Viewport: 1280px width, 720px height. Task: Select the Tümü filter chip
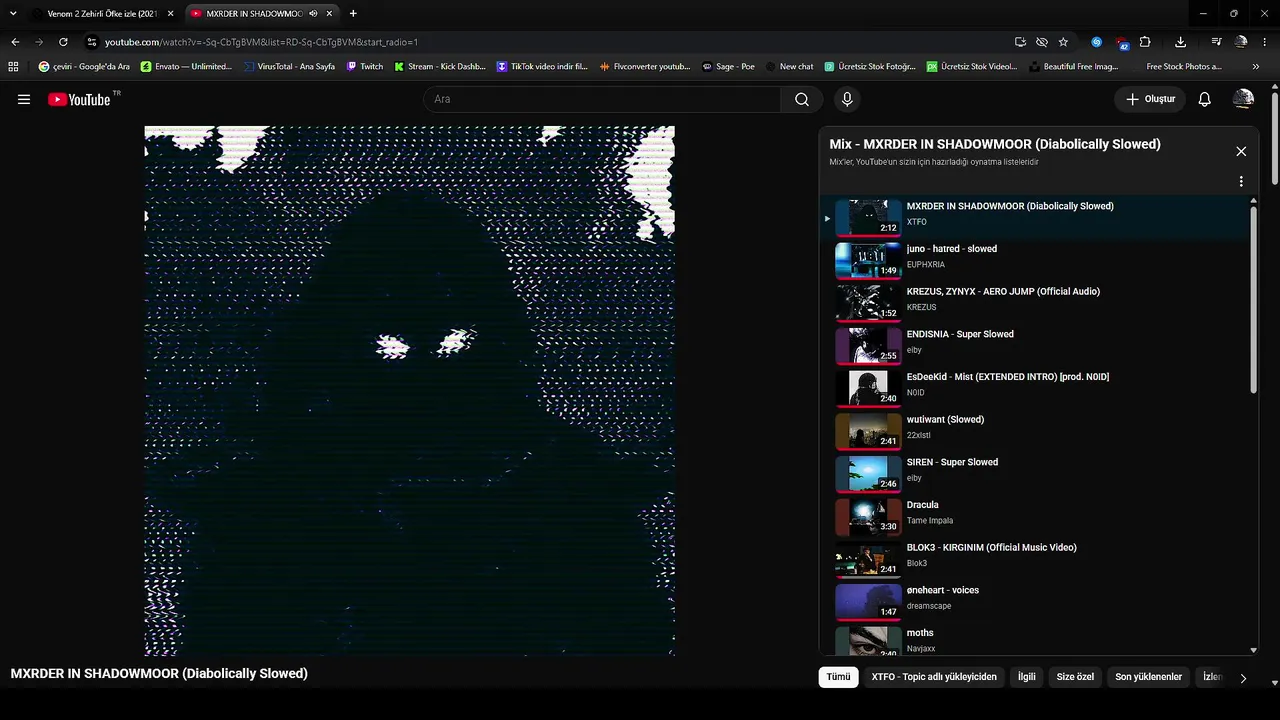(838, 677)
